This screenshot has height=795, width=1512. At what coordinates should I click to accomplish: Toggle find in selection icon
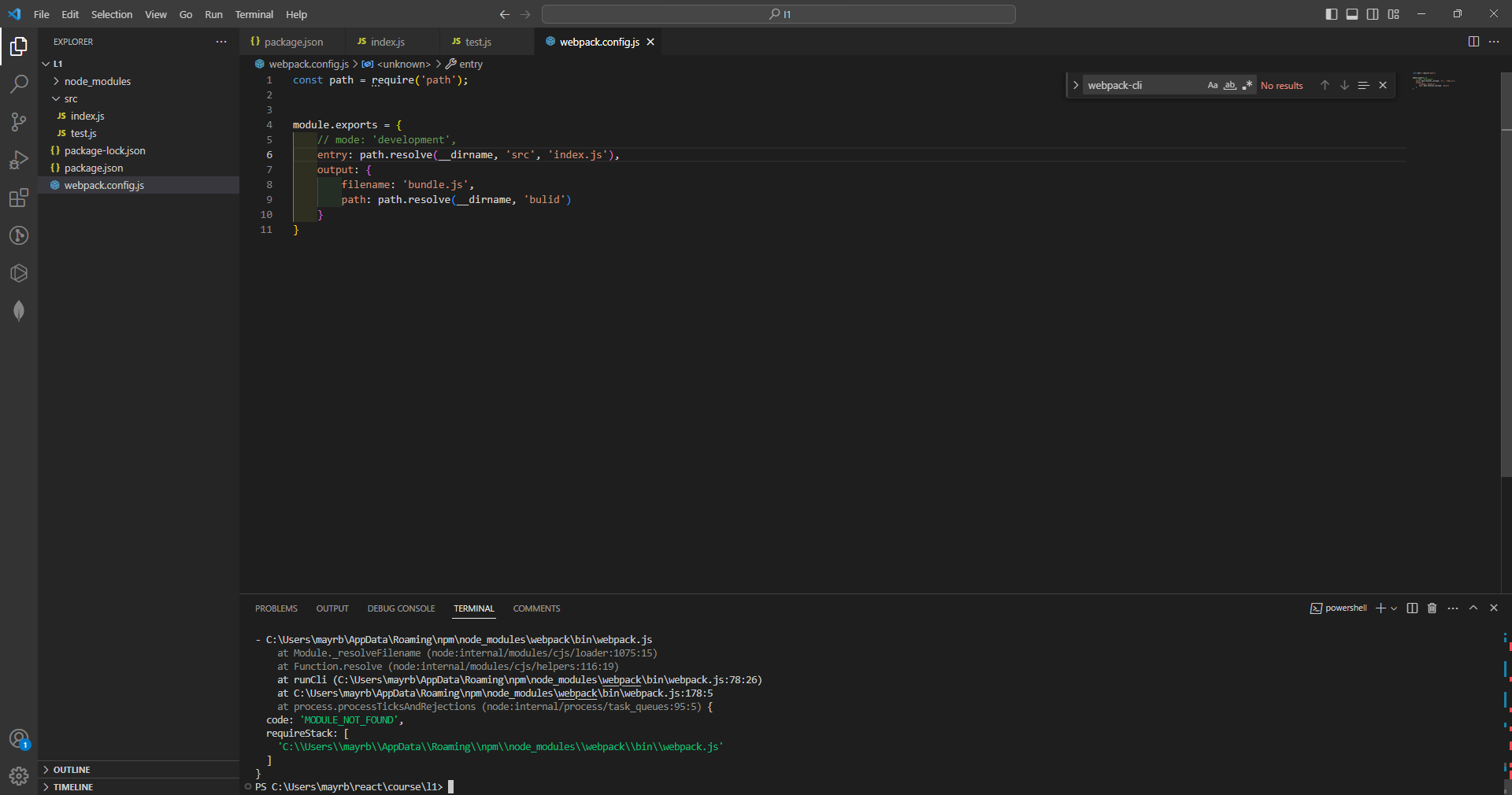(x=1363, y=85)
